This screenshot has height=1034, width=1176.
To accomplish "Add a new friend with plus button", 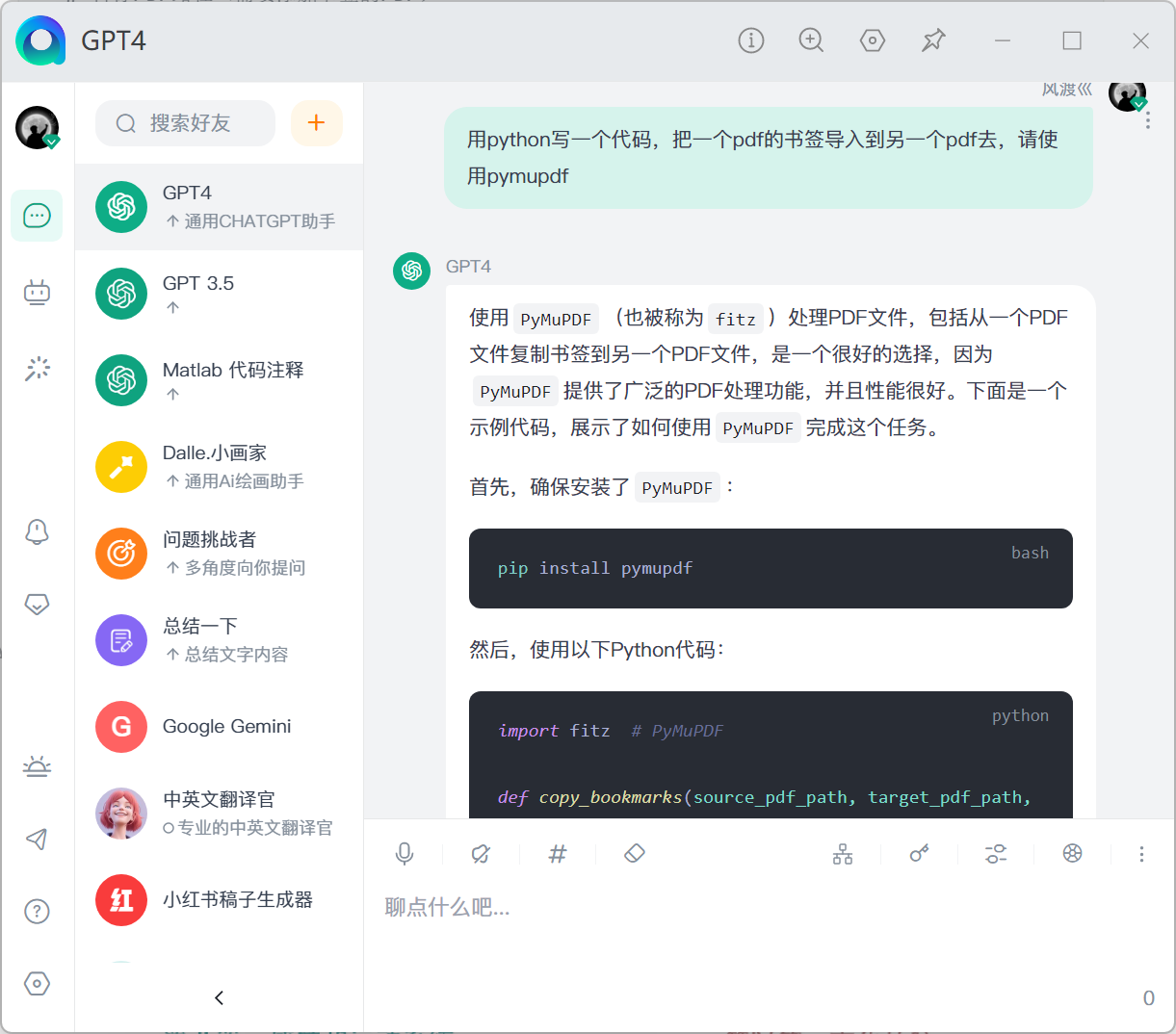I will point(316,122).
